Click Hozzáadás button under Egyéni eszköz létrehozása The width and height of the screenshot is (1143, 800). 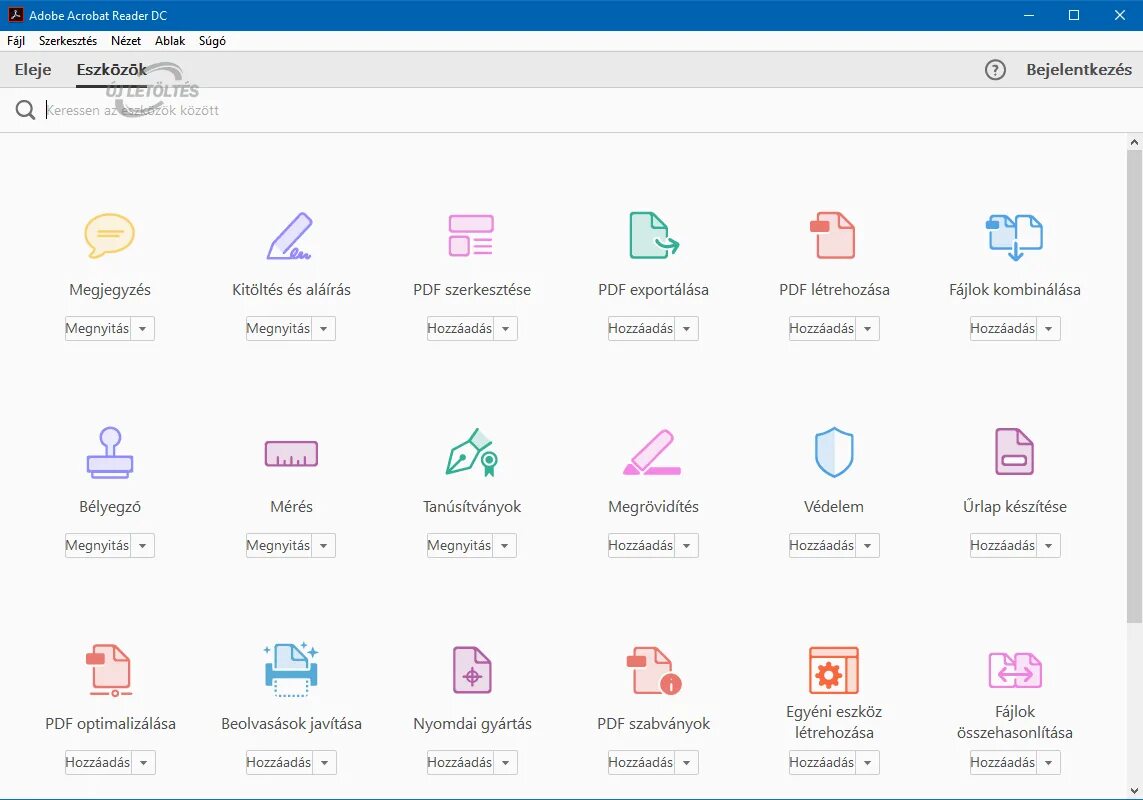tap(822, 763)
